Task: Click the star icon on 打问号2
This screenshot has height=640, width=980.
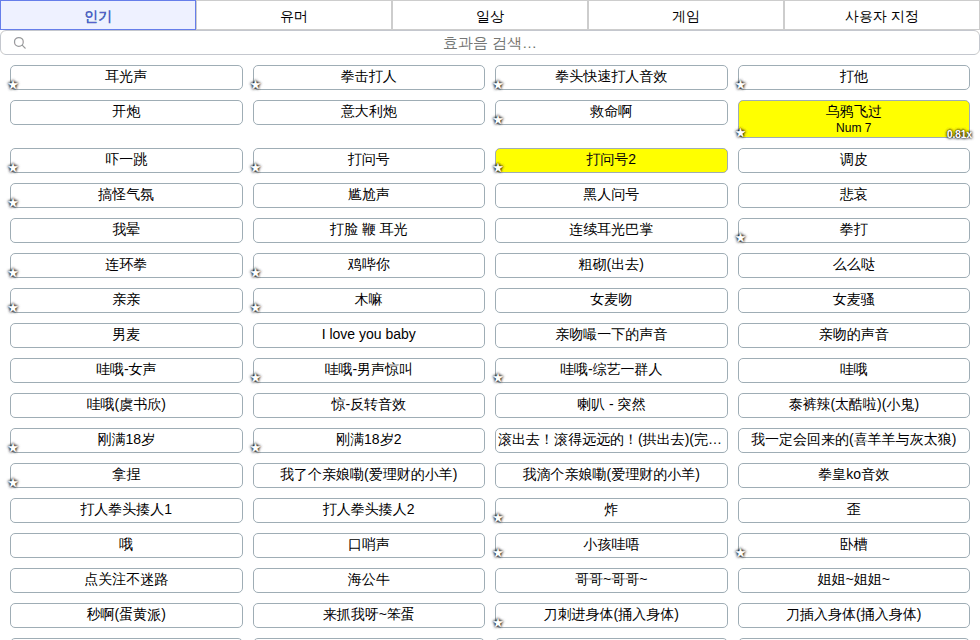Action: click(498, 168)
